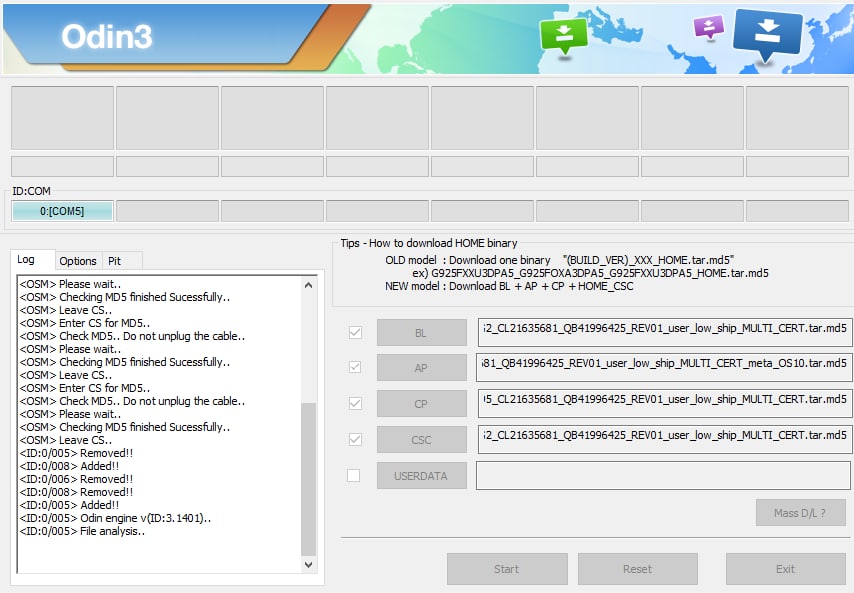Click the CSC file button

[422, 440]
